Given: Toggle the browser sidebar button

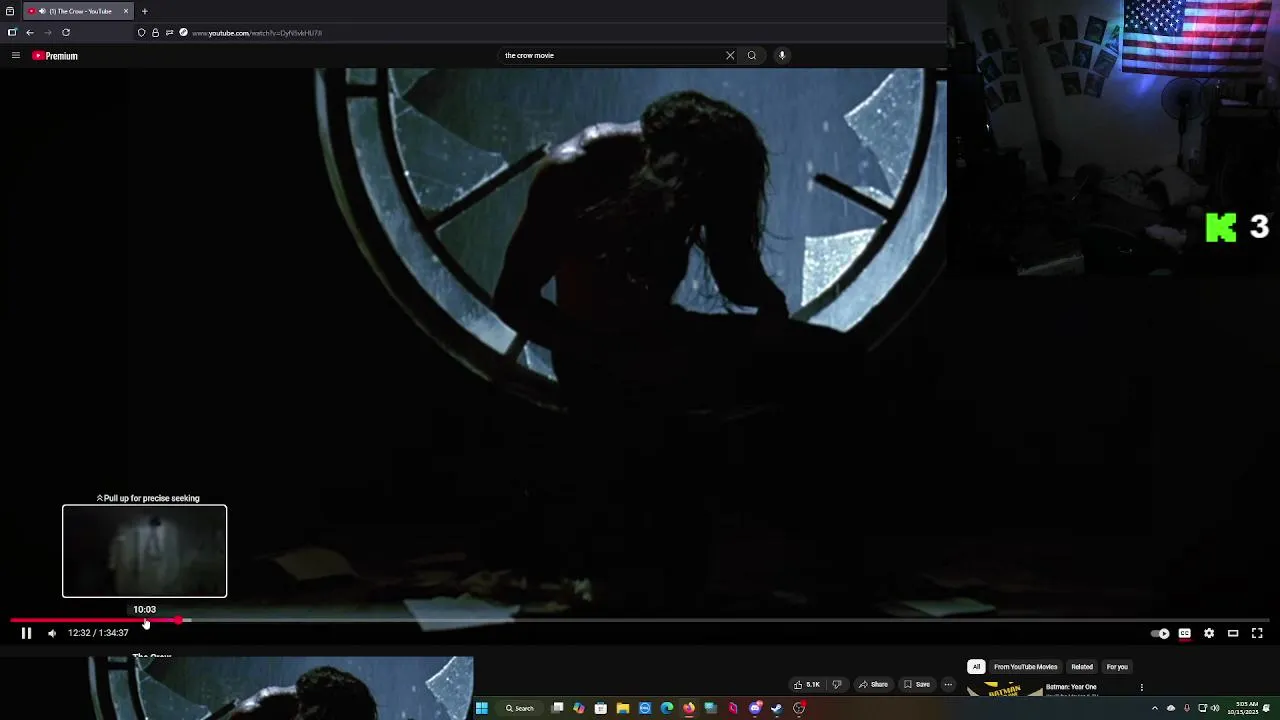Looking at the screenshot, I should [x=12, y=32].
